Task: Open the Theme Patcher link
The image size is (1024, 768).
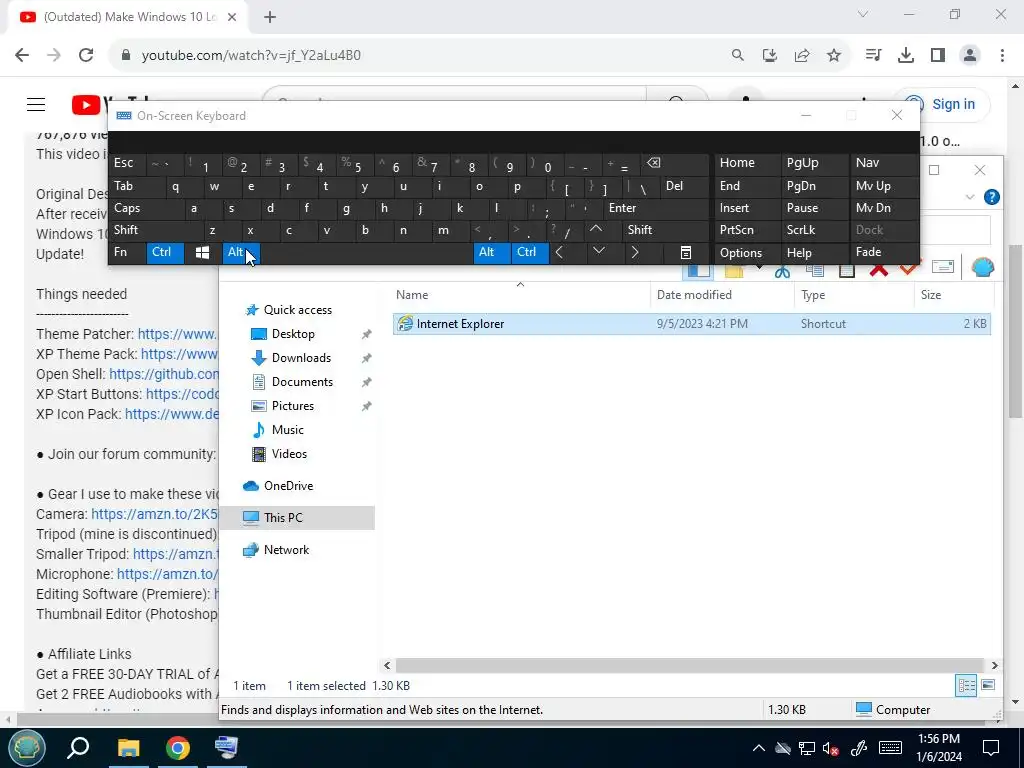Action: click(178, 334)
